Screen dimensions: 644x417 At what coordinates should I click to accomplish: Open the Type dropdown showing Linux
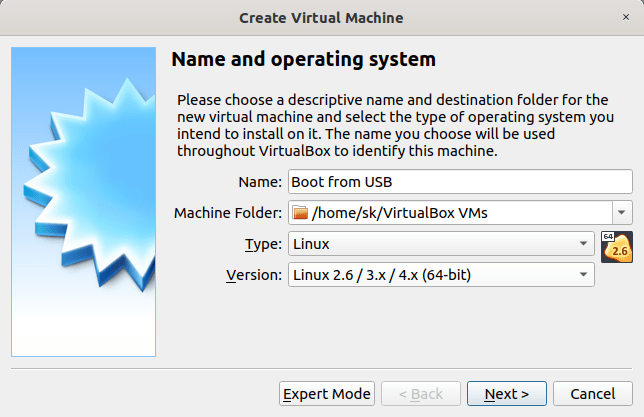(441, 244)
